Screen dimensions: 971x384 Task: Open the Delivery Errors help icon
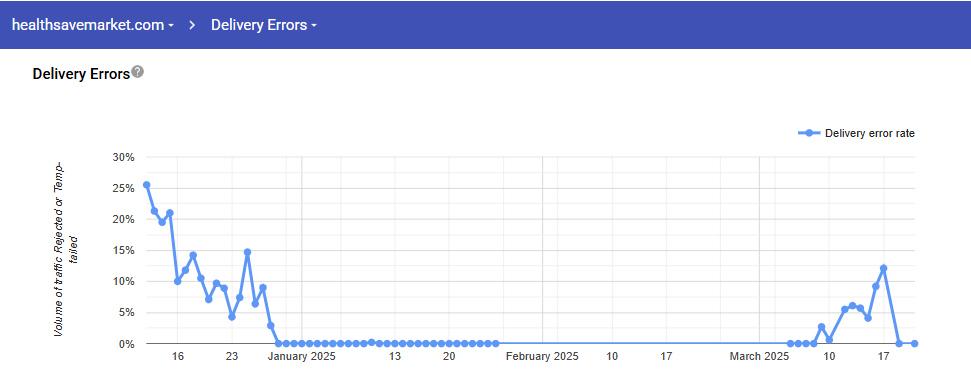coord(137,72)
